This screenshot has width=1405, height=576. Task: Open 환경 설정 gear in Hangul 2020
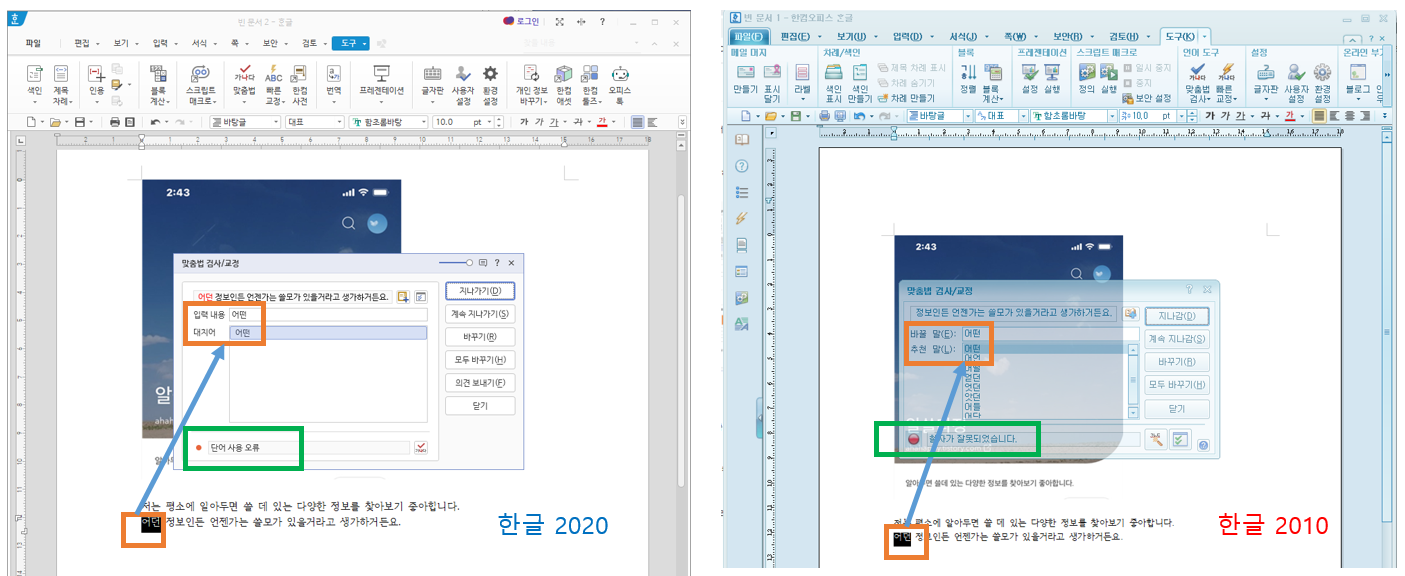pos(491,87)
